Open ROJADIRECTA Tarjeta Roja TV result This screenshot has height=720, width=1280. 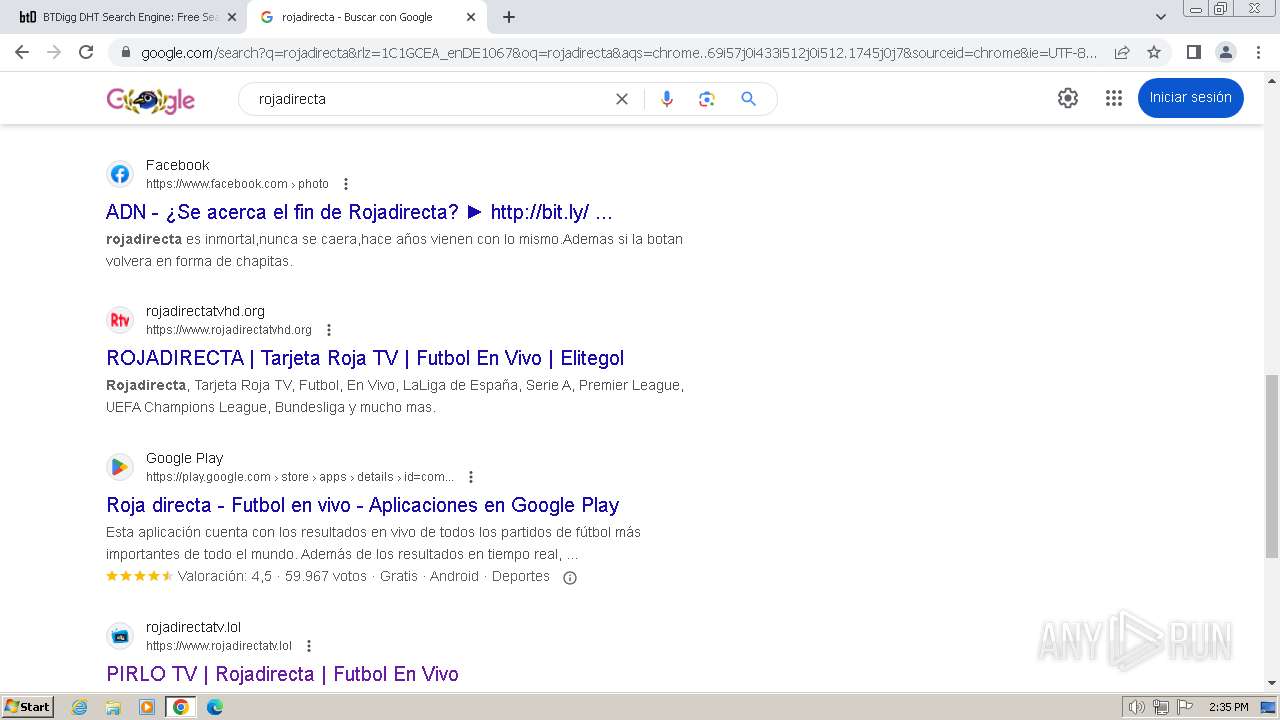pyautogui.click(x=365, y=358)
